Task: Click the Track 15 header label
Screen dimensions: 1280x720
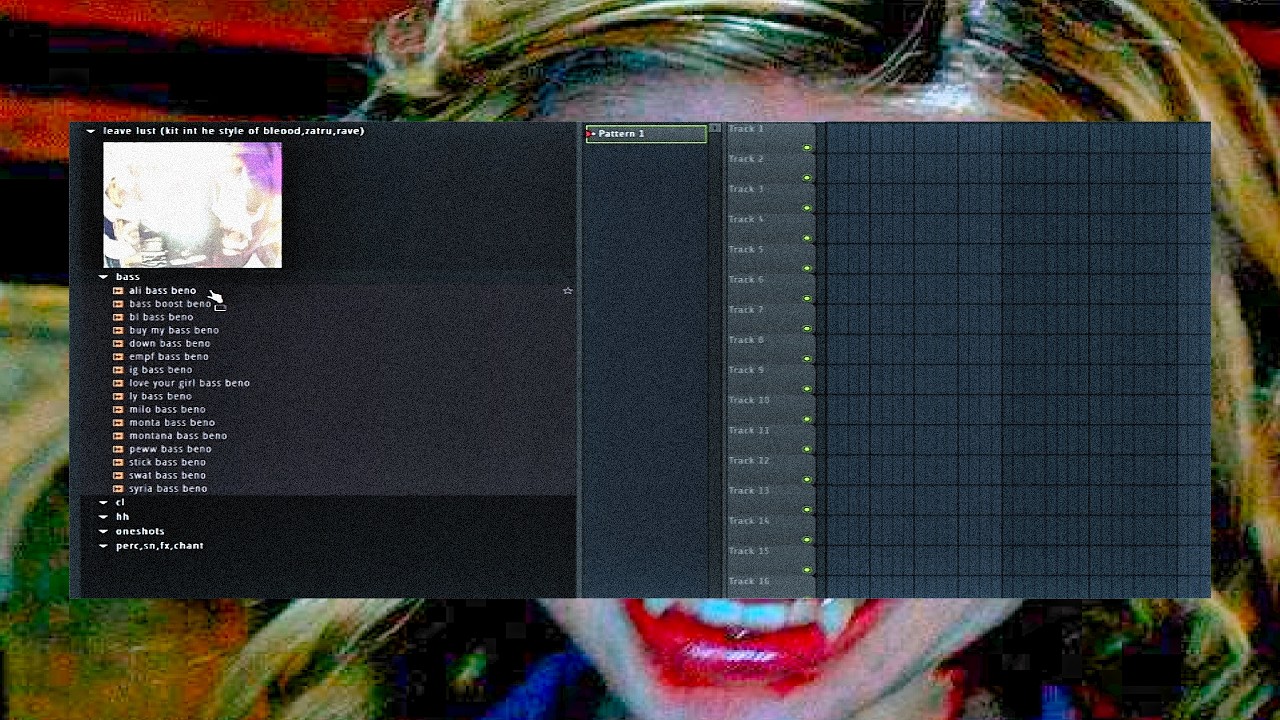Action: 749,550
